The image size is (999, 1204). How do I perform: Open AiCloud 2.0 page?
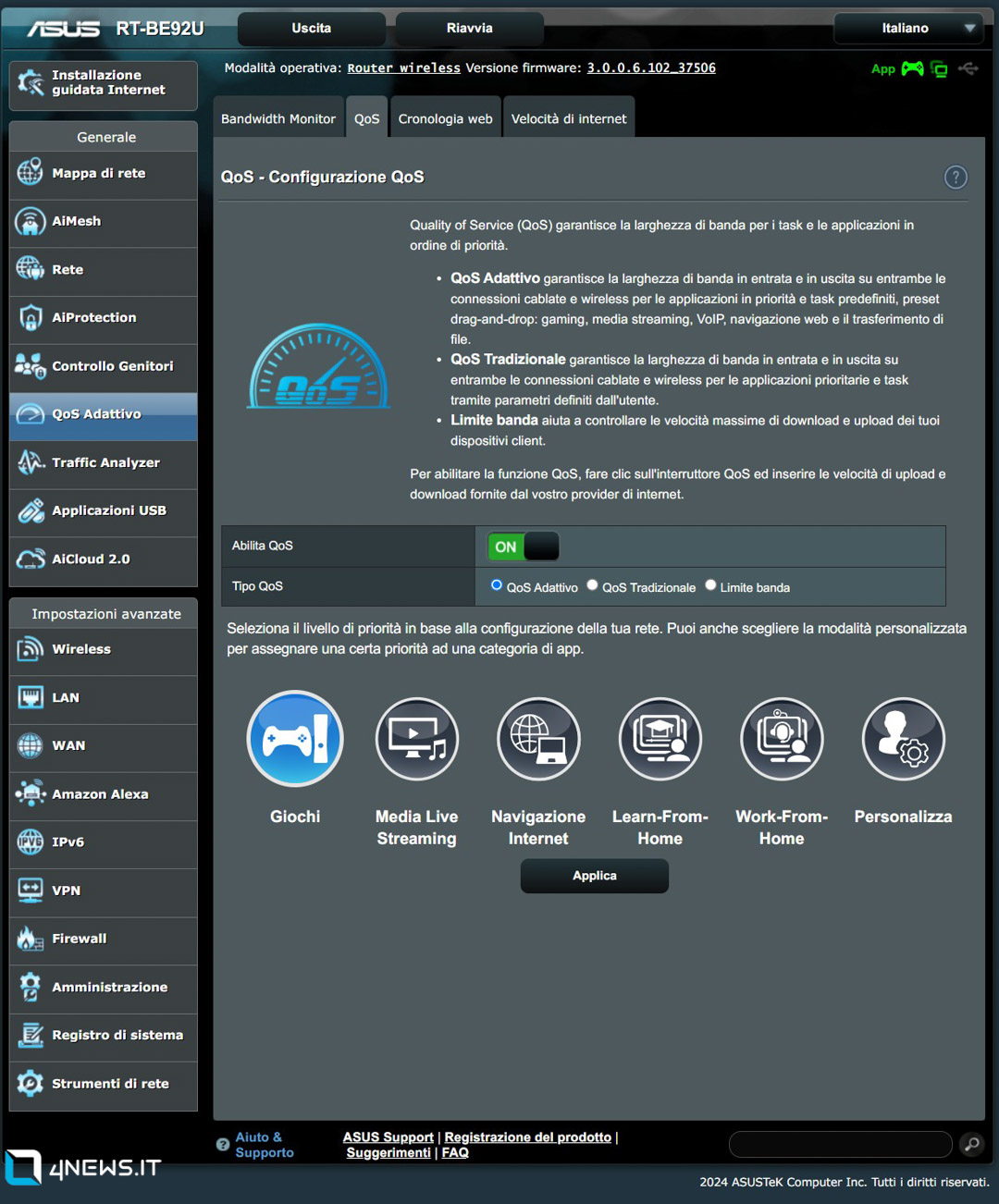(103, 559)
